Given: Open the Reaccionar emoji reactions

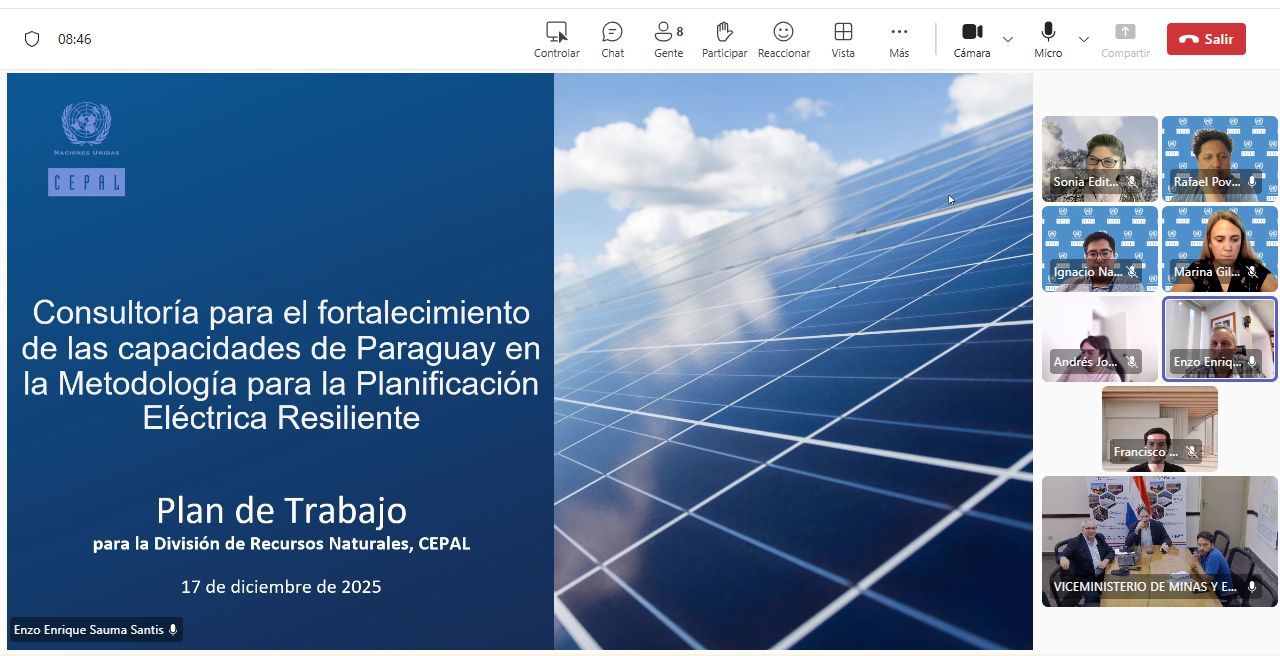Looking at the screenshot, I should [783, 39].
